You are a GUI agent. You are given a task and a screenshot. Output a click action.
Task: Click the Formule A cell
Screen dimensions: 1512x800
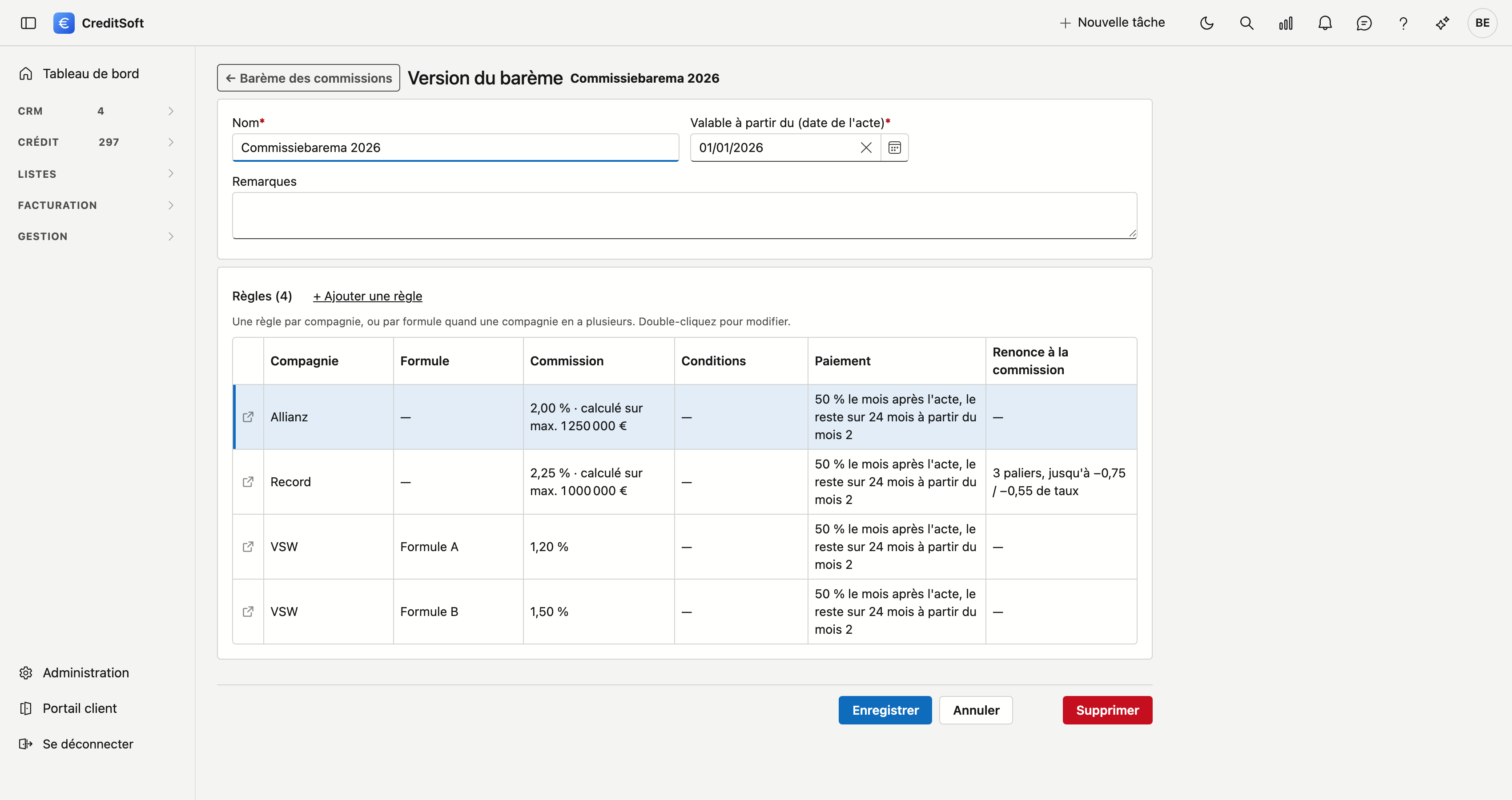(458, 547)
